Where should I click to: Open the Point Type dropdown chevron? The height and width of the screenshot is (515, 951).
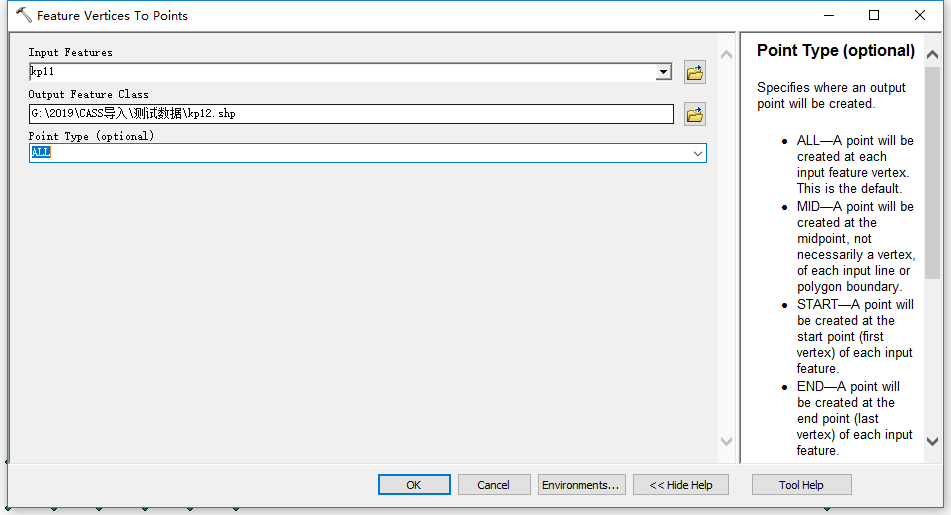coord(697,153)
